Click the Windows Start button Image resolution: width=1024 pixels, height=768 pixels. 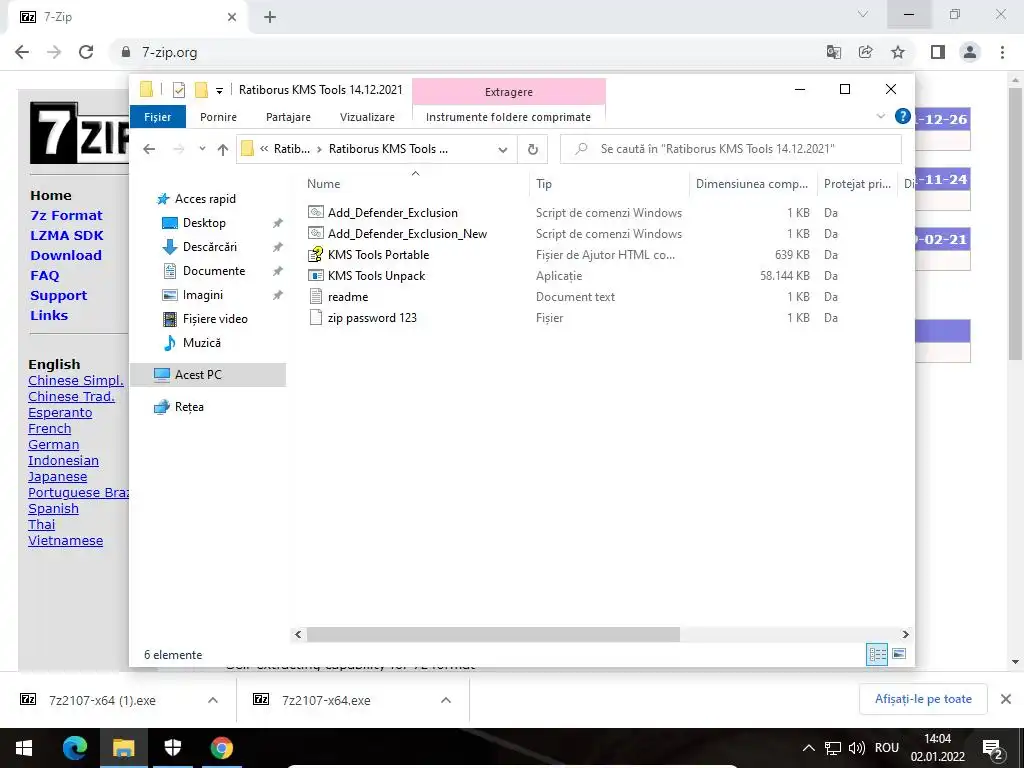coord(24,748)
